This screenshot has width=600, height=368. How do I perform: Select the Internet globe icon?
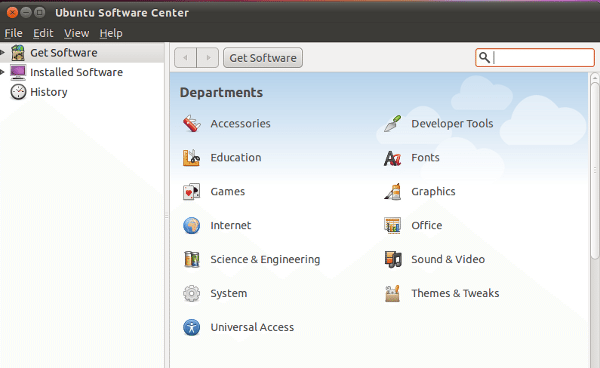tap(191, 225)
